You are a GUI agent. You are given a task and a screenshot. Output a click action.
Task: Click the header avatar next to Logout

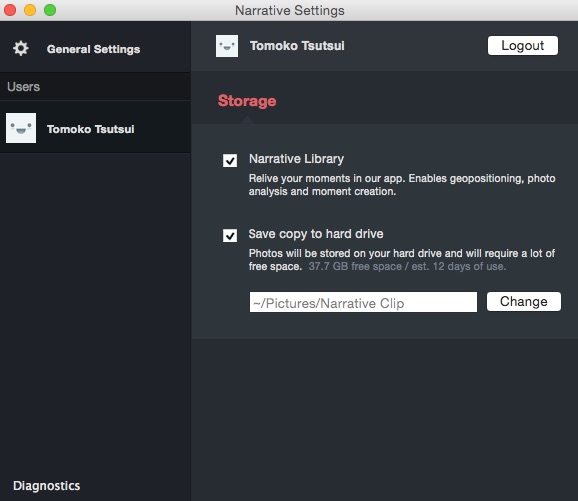click(227, 46)
